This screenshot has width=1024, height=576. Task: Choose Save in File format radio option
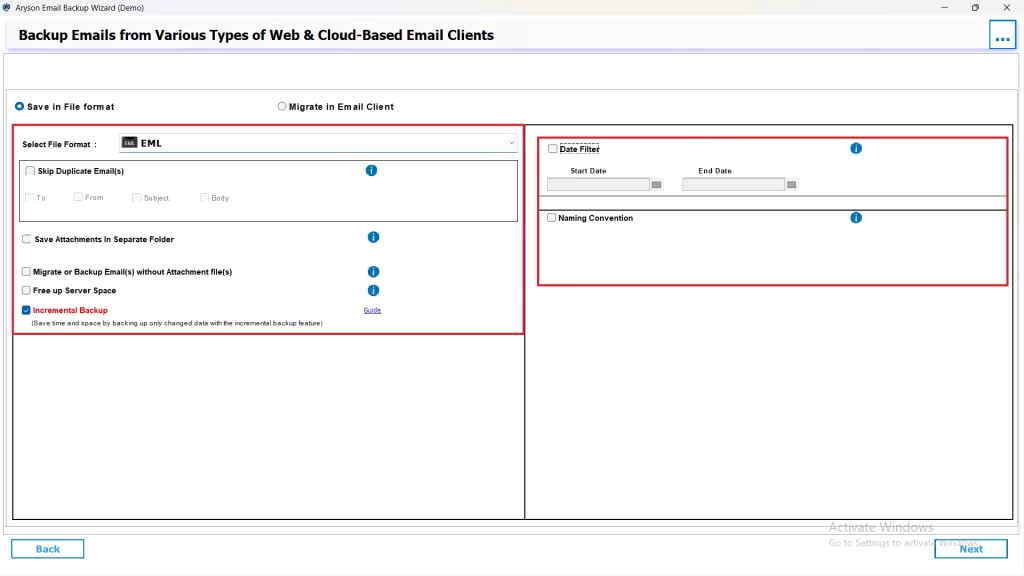19,106
